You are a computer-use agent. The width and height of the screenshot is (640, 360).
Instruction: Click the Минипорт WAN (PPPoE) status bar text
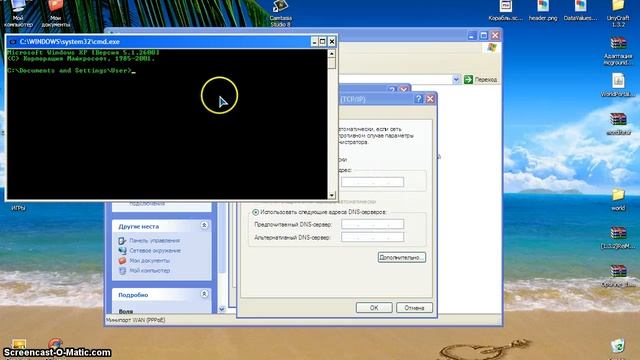(136, 320)
